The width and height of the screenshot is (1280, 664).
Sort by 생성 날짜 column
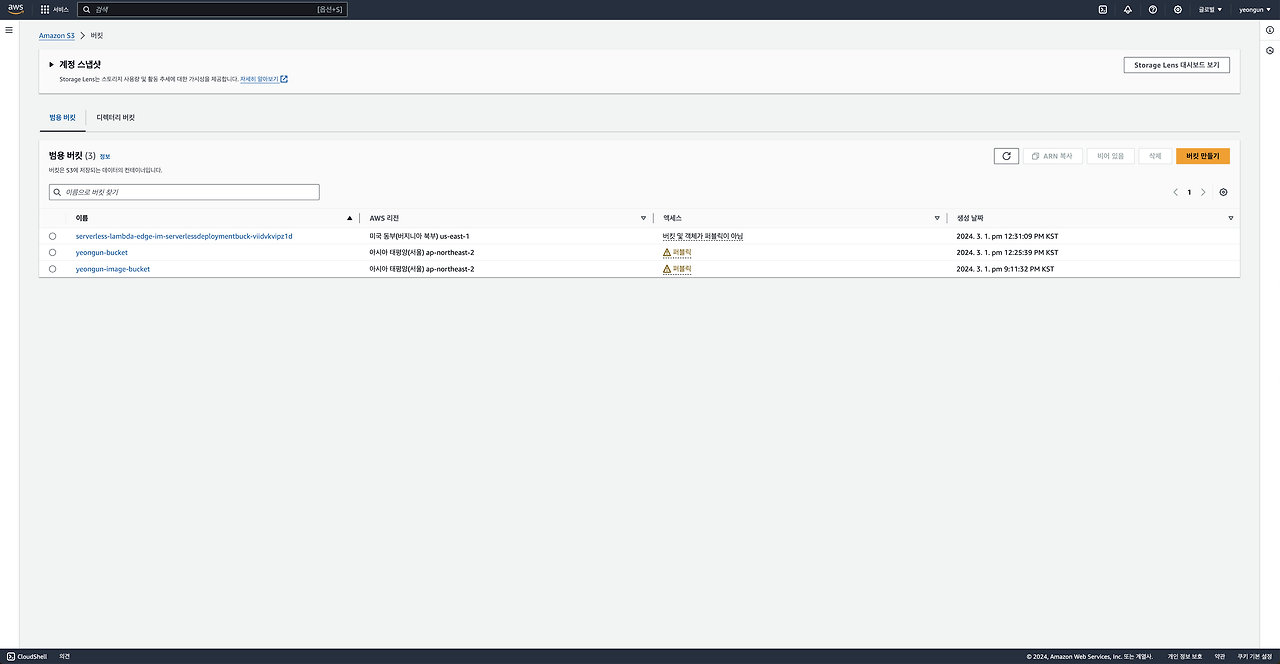[x=1231, y=218]
